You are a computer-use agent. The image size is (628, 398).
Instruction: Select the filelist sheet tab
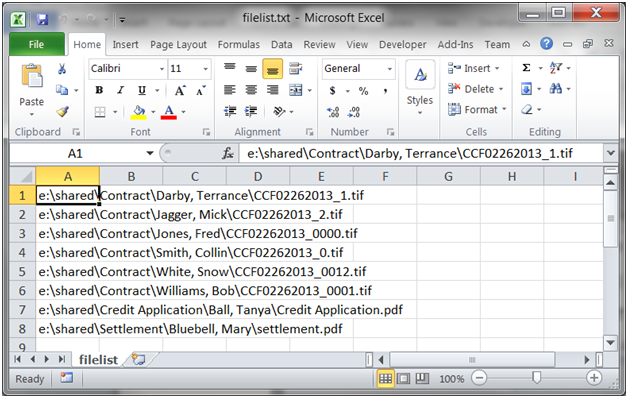(99, 360)
